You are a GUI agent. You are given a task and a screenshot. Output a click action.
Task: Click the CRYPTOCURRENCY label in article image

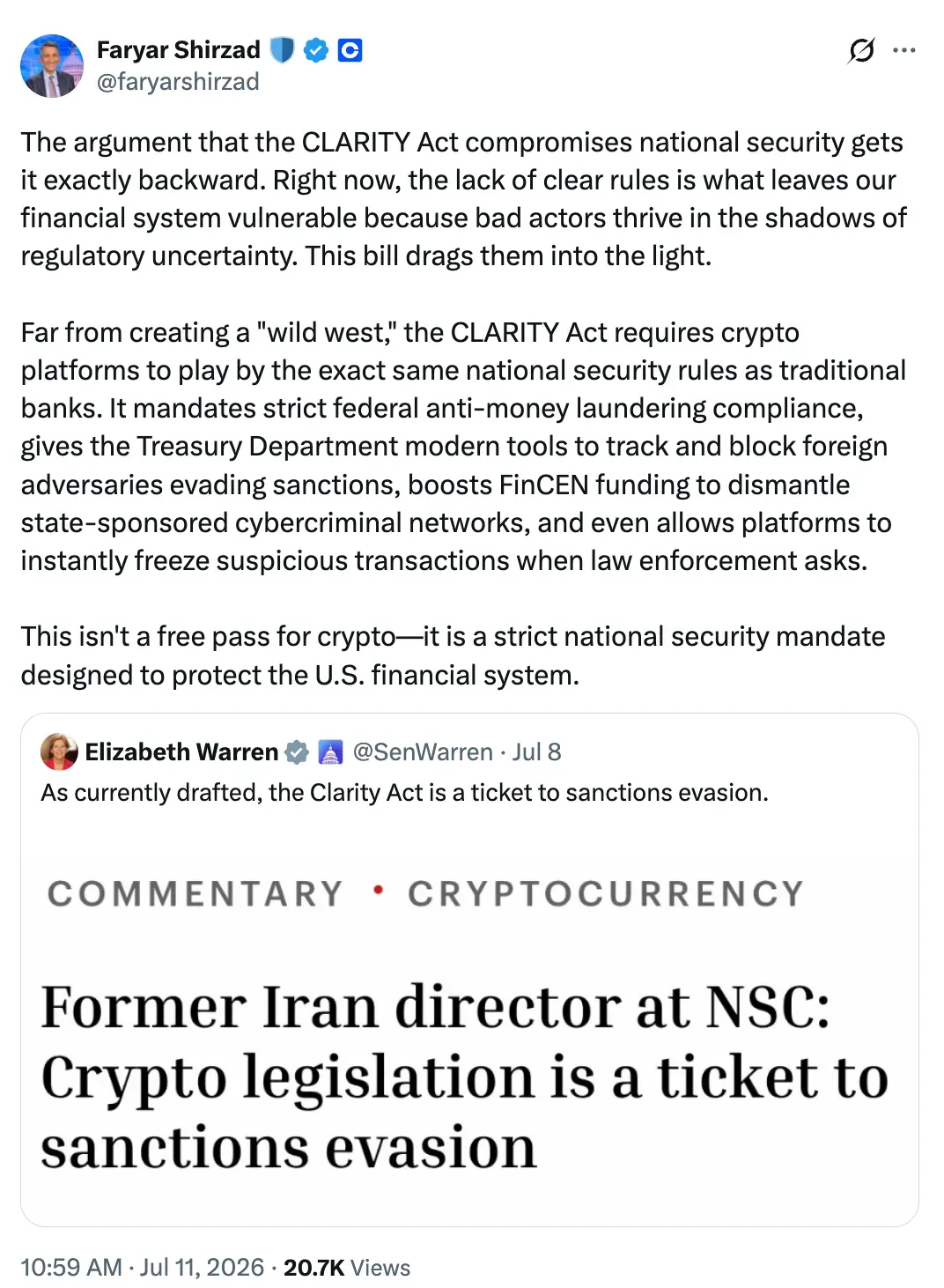[x=606, y=893]
